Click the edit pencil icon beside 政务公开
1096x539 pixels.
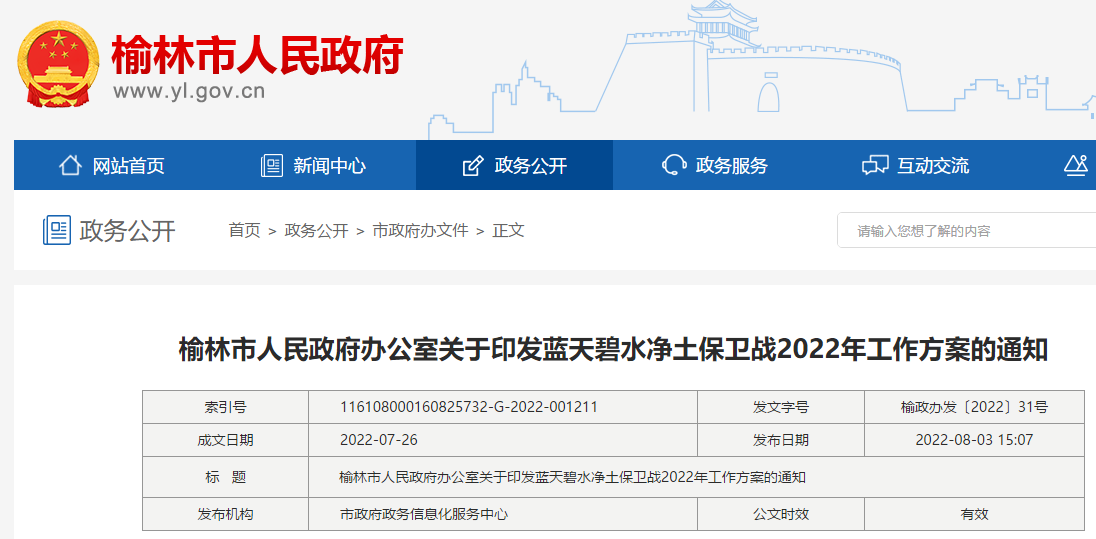tap(473, 166)
